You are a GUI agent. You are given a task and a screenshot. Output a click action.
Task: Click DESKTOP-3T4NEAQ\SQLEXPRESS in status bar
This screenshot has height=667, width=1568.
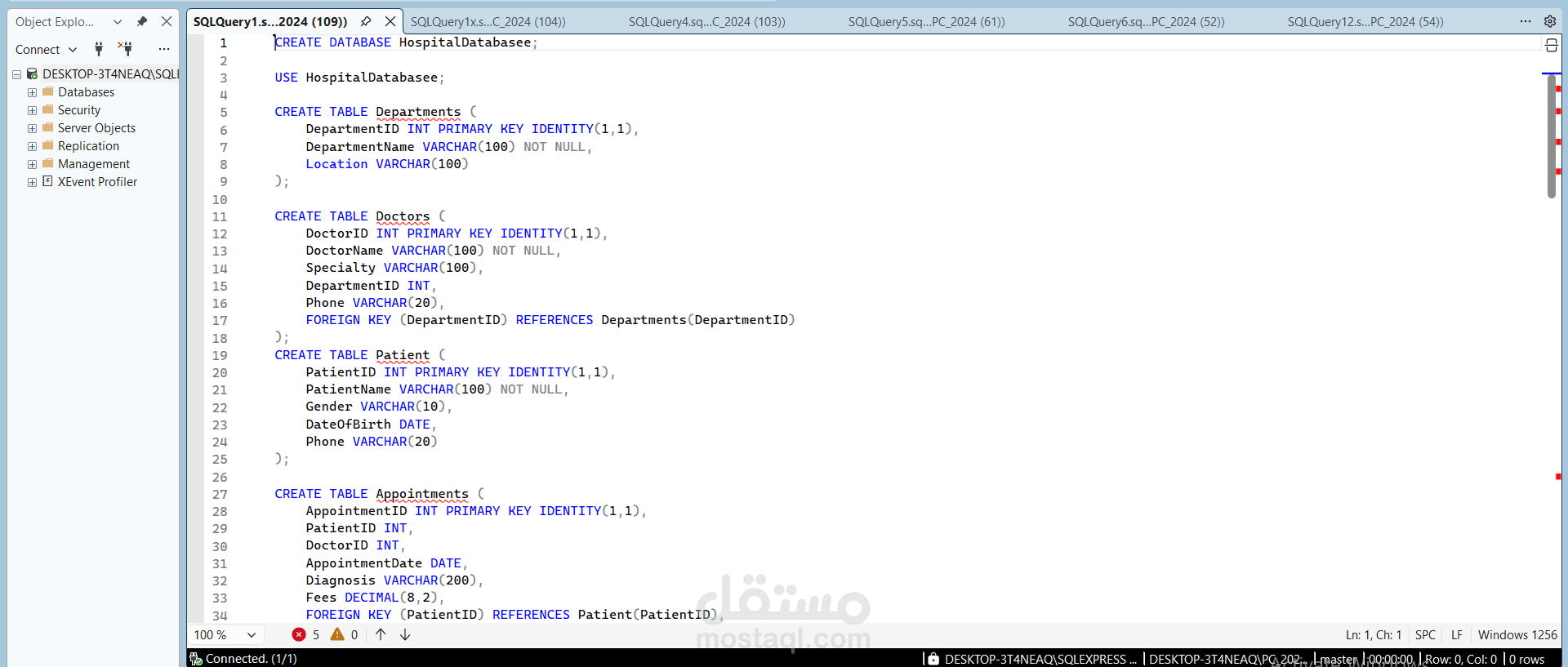point(1040,659)
